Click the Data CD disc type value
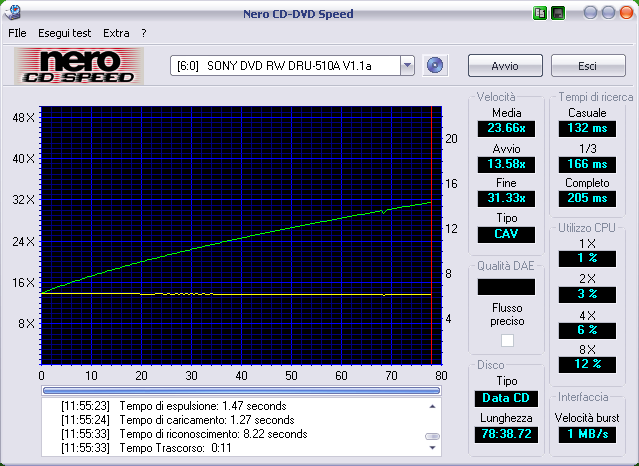The height and width of the screenshot is (466, 639). coord(506,398)
